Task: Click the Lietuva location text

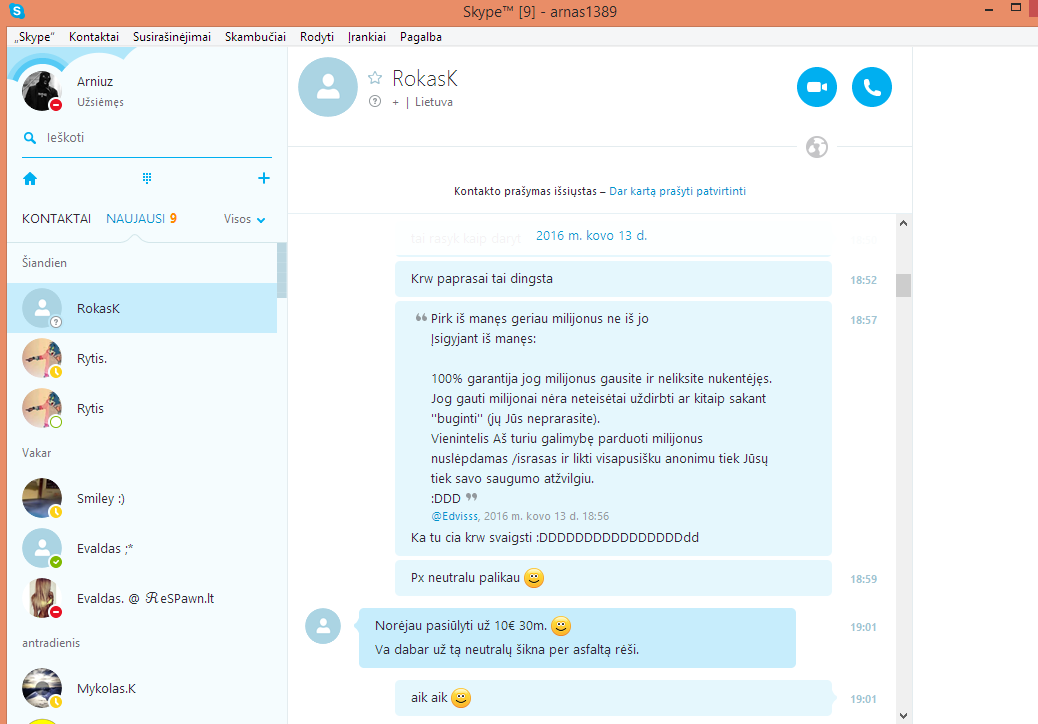Action: point(434,102)
